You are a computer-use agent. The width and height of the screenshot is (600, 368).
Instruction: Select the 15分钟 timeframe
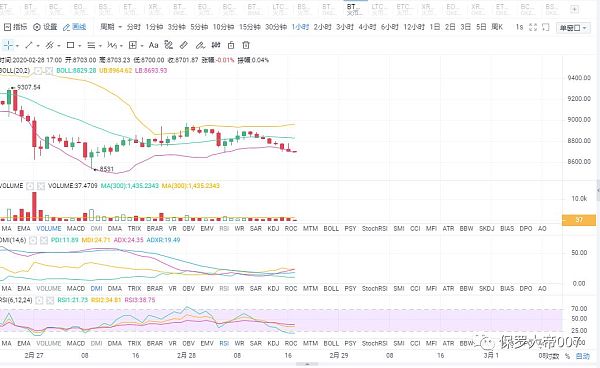[249, 27]
